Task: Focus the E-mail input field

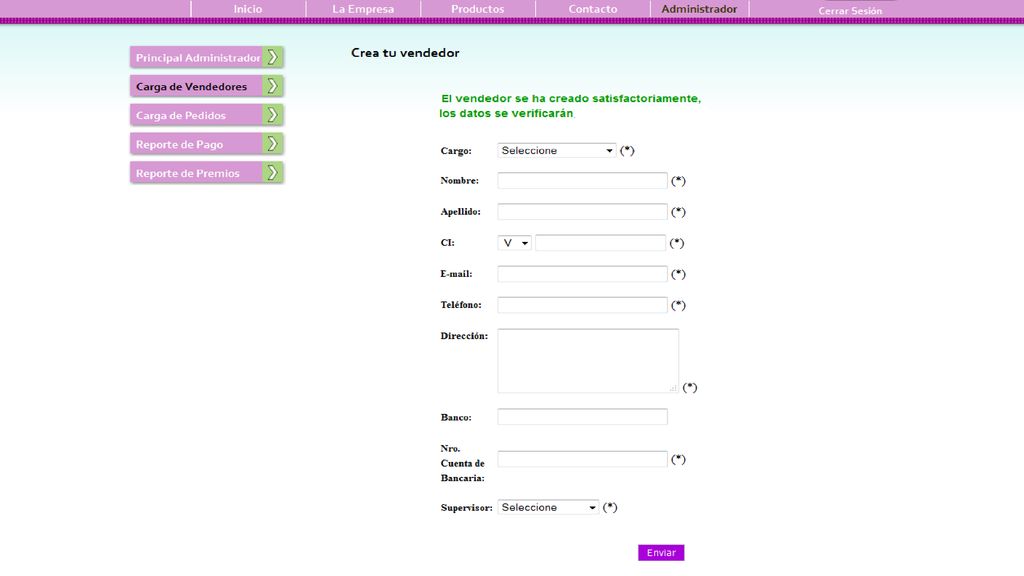Action: tap(583, 274)
